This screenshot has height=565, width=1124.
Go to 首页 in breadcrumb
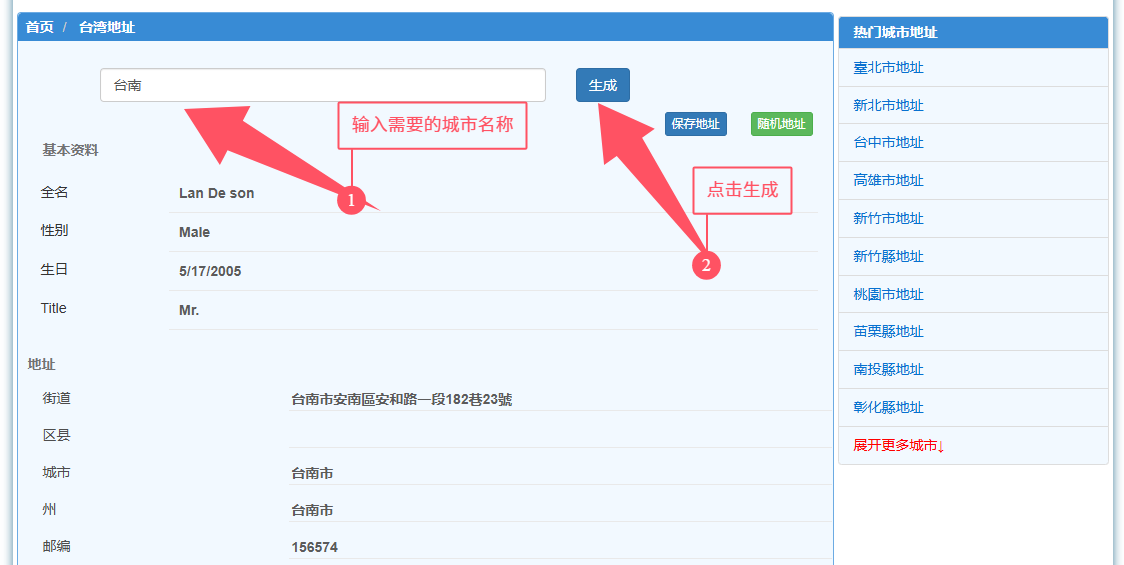pyautogui.click(x=40, y=27)
